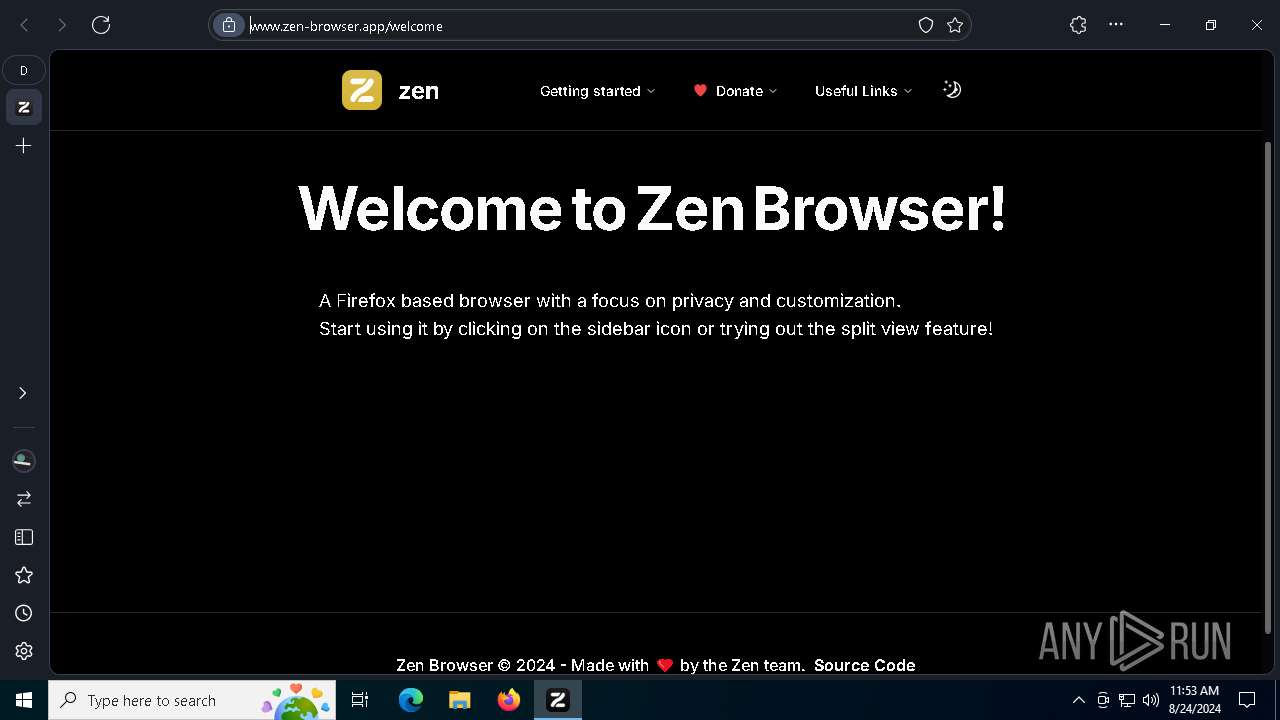Select the Zen tab in the sidebar
The width and height of the screenshot is (1280, 720).
pos(24,107)
